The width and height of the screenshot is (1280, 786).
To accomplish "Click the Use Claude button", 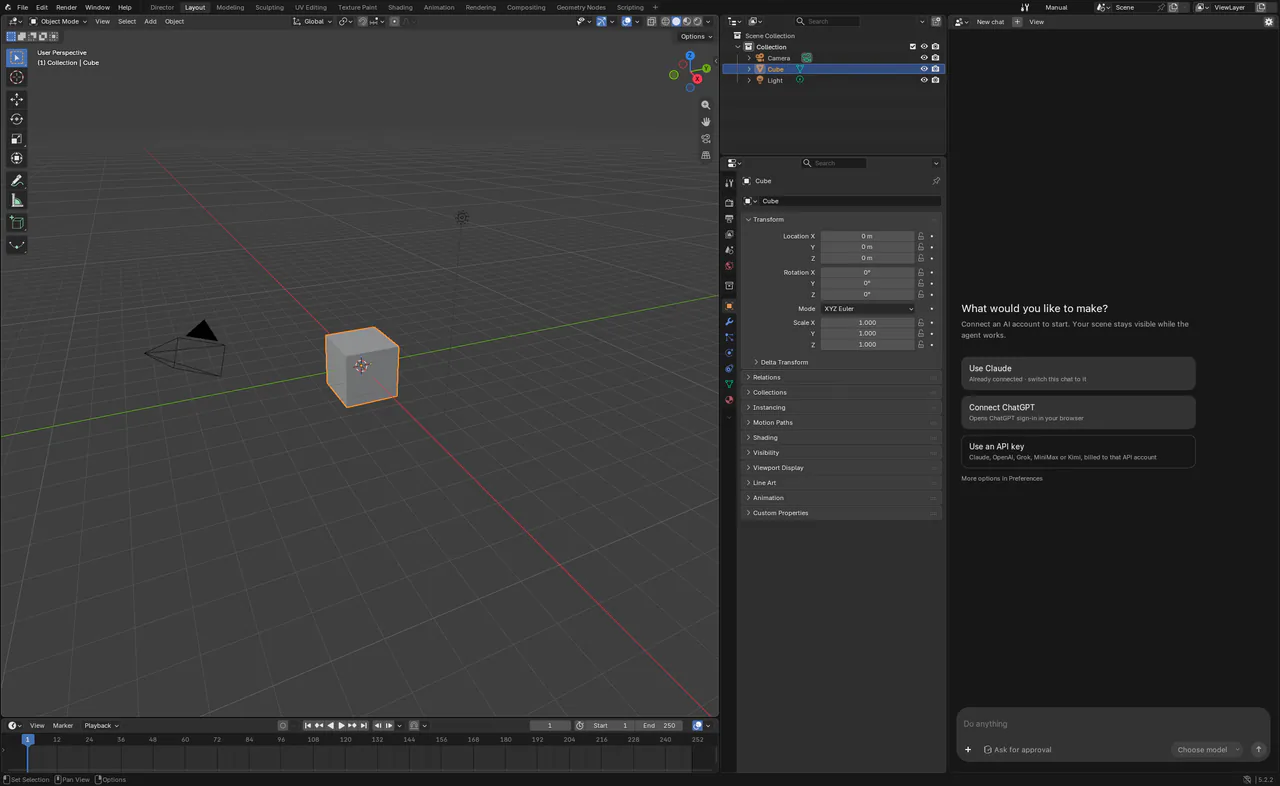I will 1078,373.
